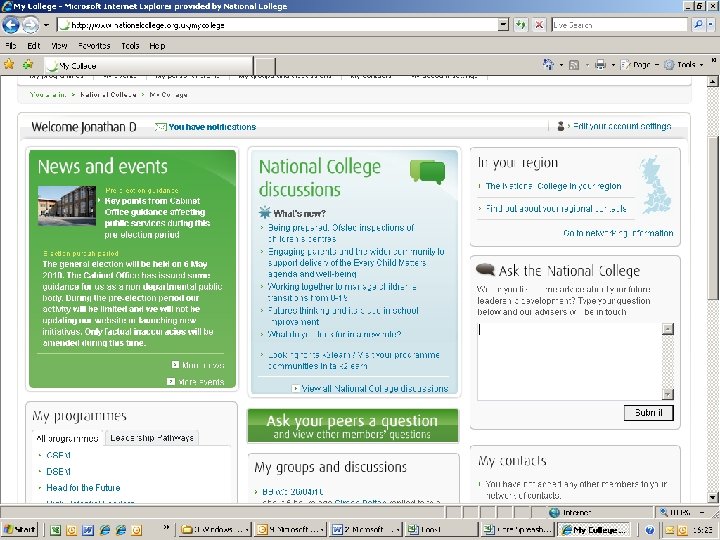The height and width of the screenshot is (540, 720).
Task: Open the Head for the Future programme
Action: 83,488
